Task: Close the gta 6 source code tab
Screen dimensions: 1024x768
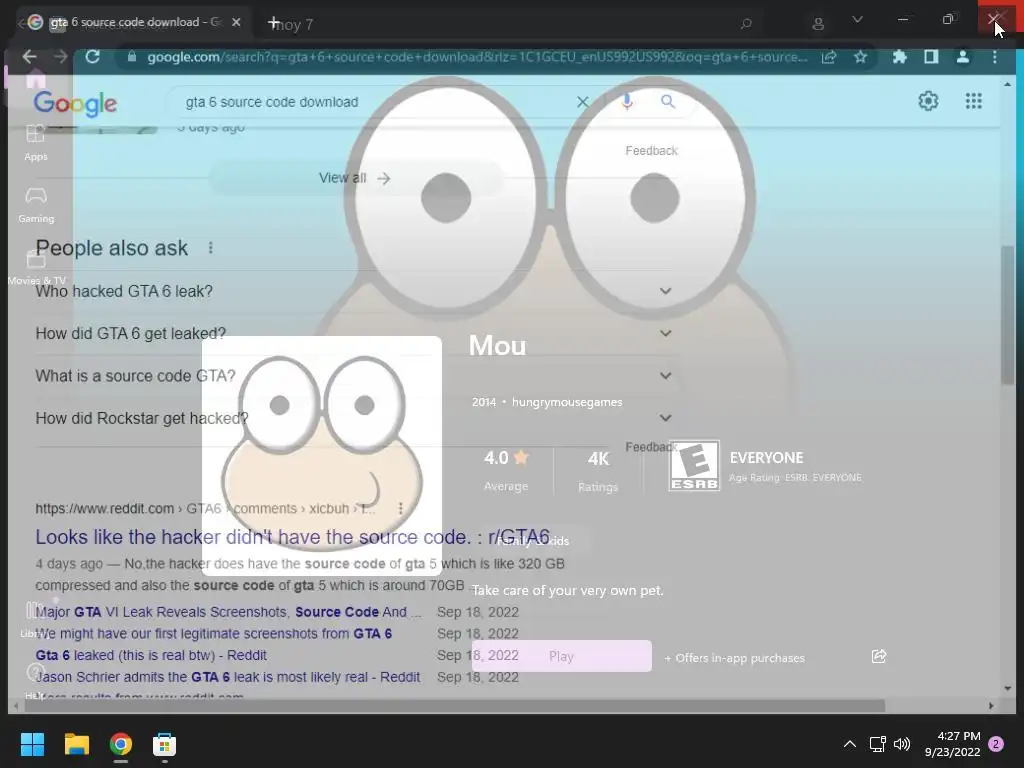Action: coord(236,22)
